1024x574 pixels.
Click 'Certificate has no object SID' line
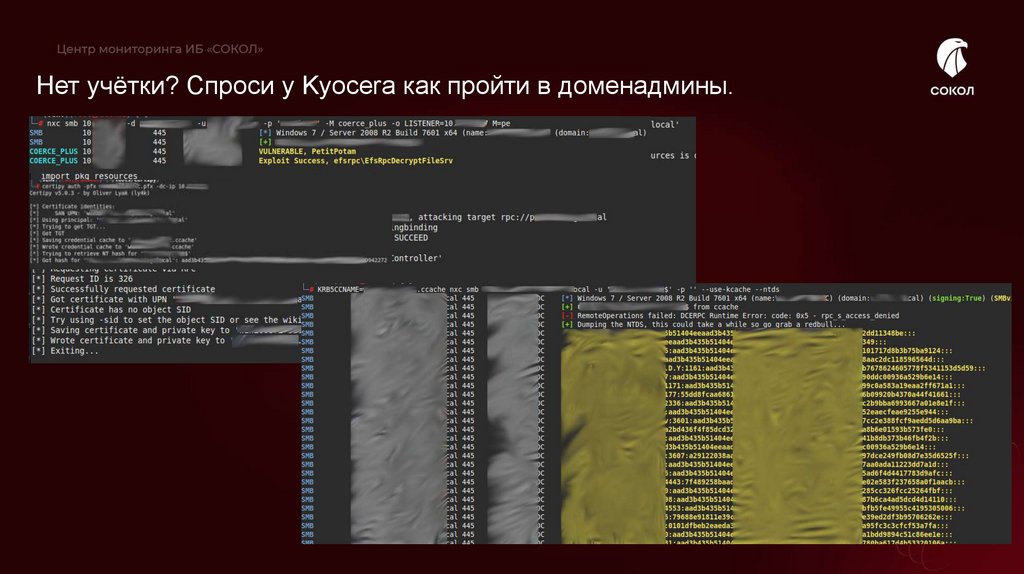tap(112, 310)
